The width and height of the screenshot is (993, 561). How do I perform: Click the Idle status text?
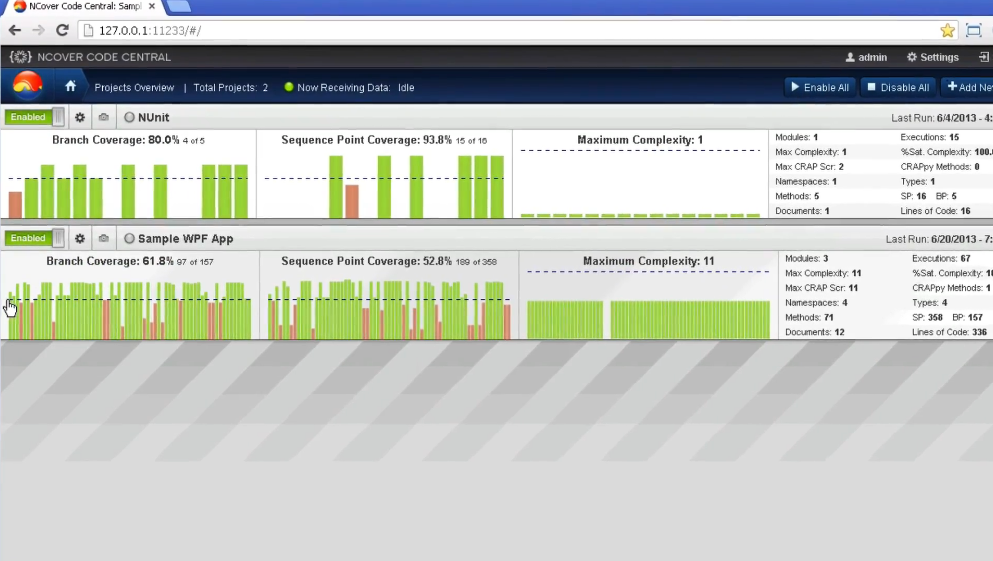(406, 87)
